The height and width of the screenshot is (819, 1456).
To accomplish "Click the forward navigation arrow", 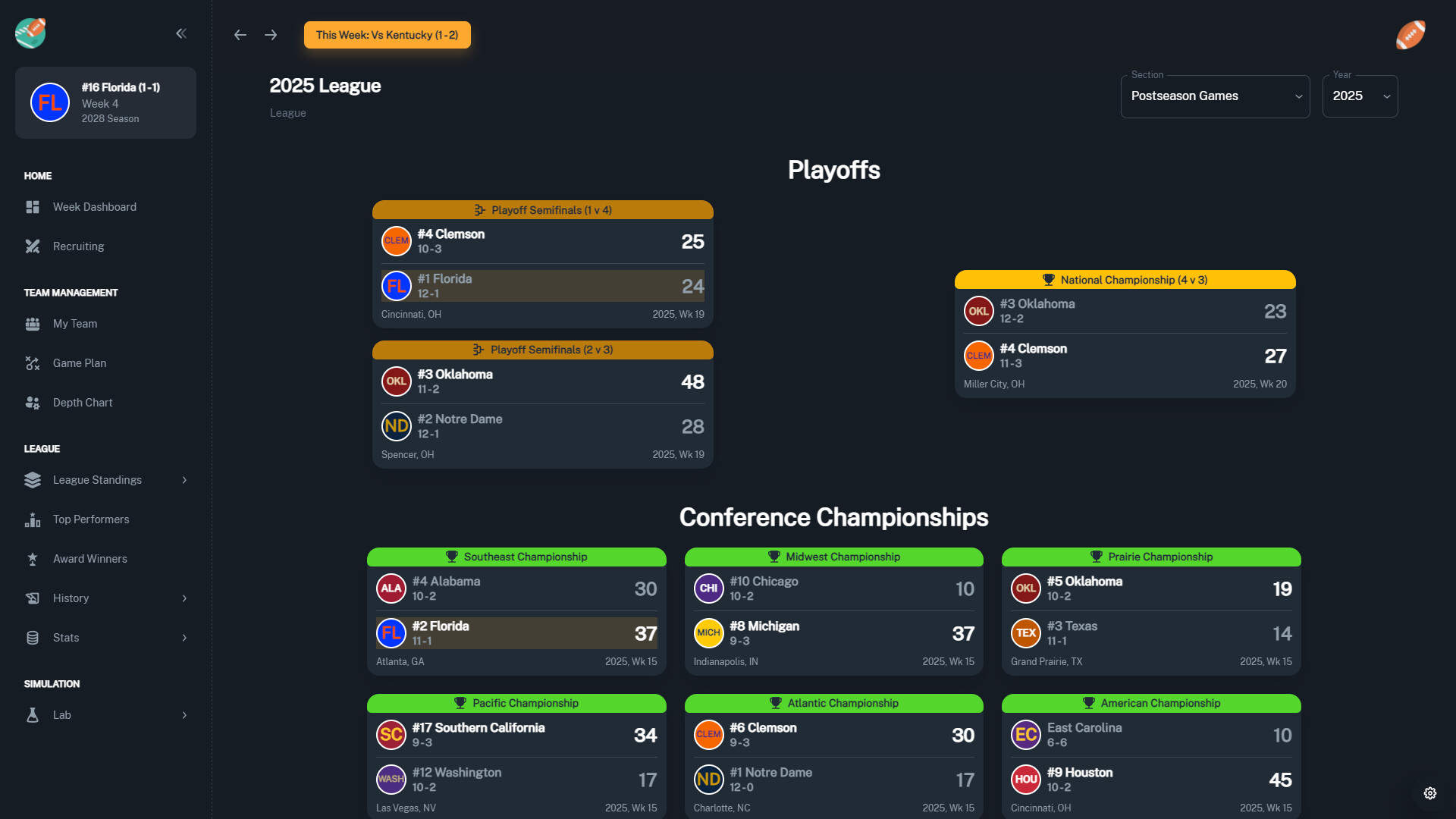I will click(271, 35).
